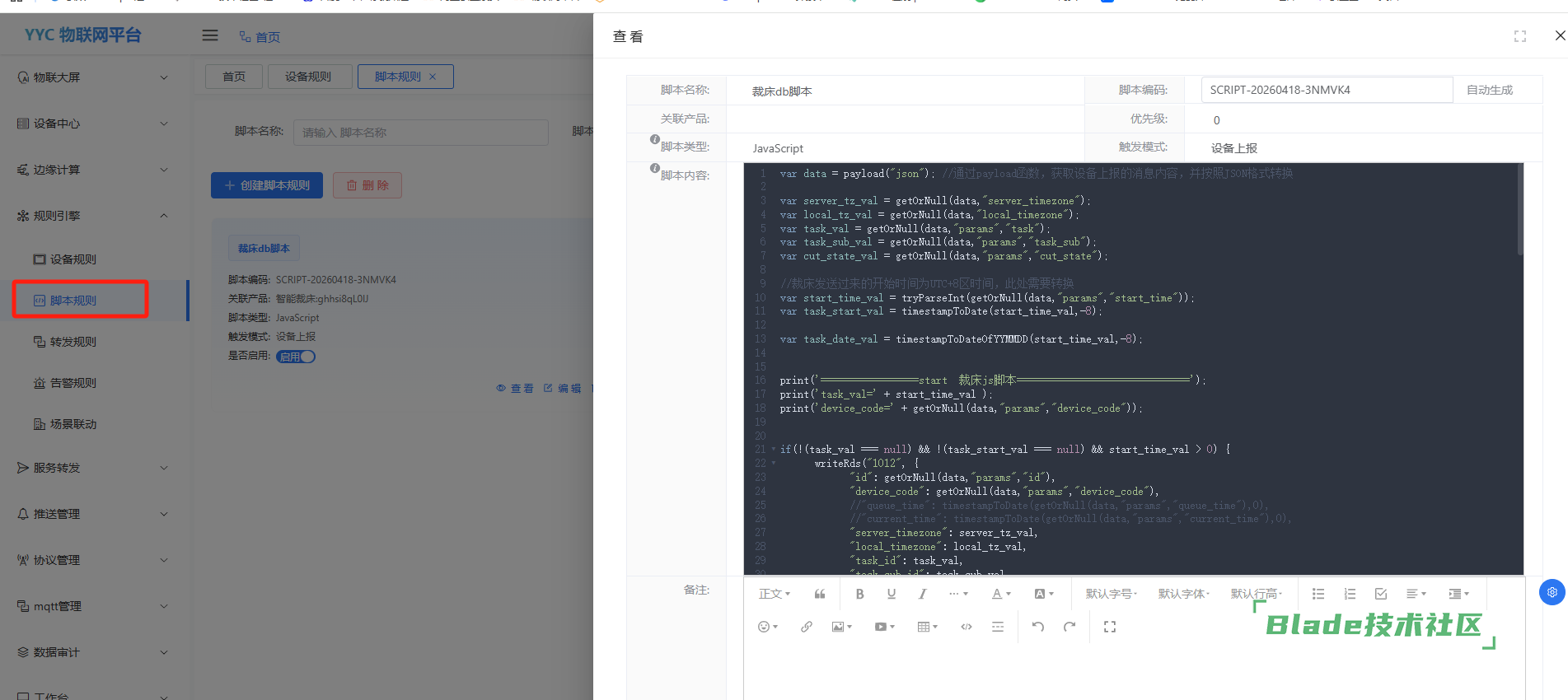Click the 创建脚本规则 button
Image resolution: width=1568 pixels, height=700 pixels.
pyautogui.click(x=267, y=185)
